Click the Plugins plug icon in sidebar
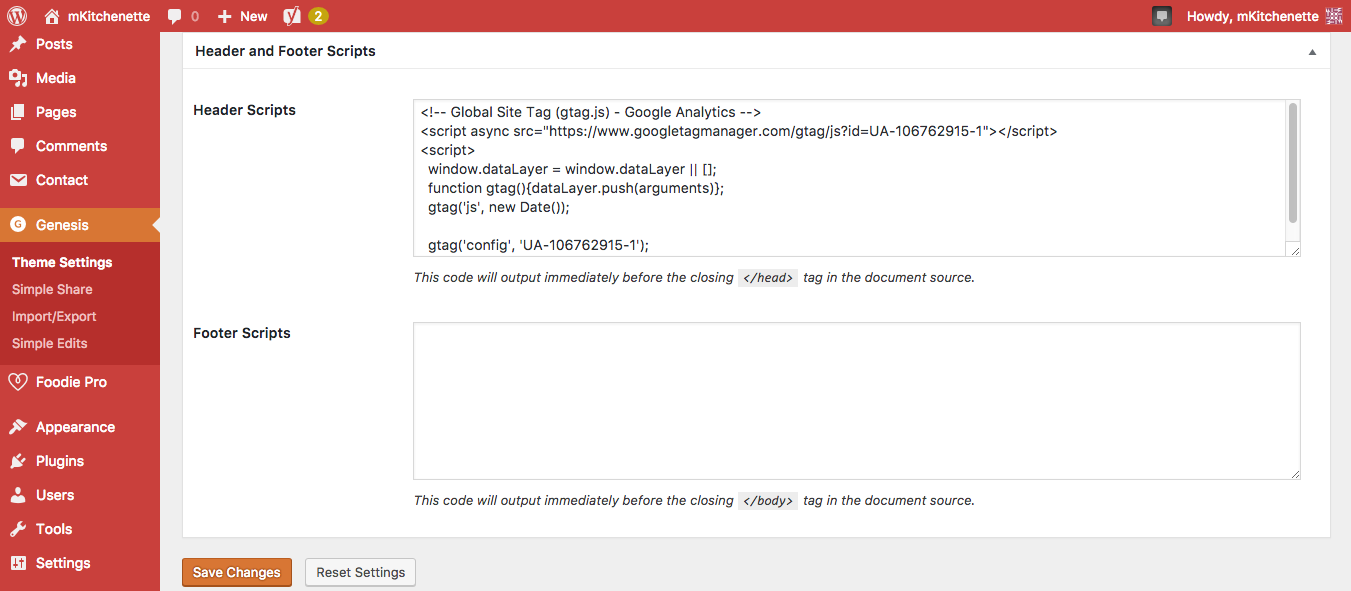This screenshot has width=1351, height=591. tap(17, 461)
